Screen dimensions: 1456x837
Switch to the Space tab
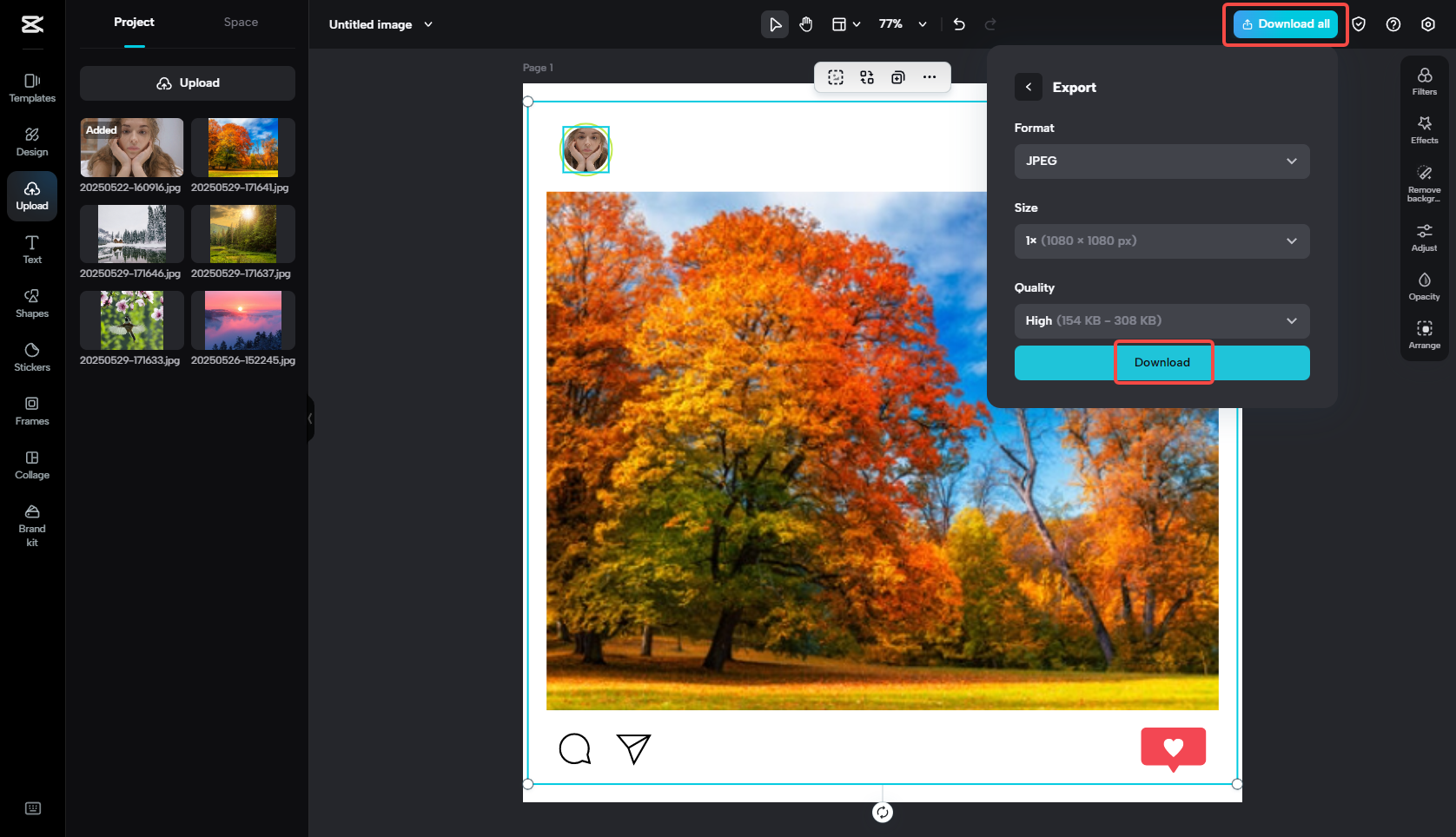tap(241, 22)
